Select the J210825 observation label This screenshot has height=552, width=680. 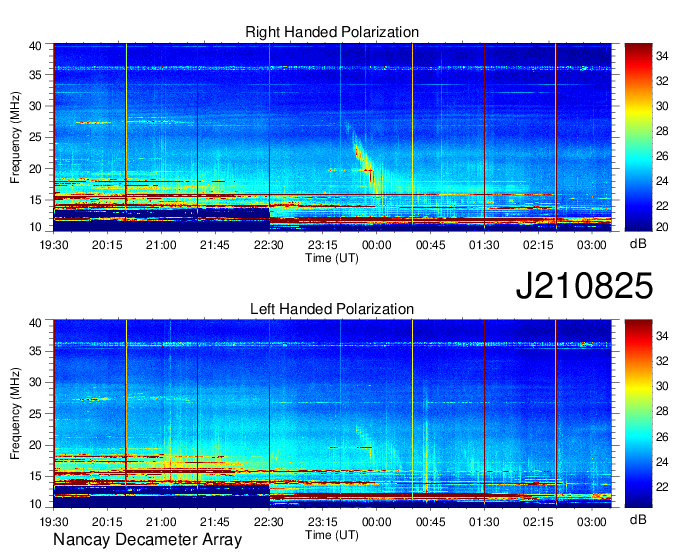[584, 286]
